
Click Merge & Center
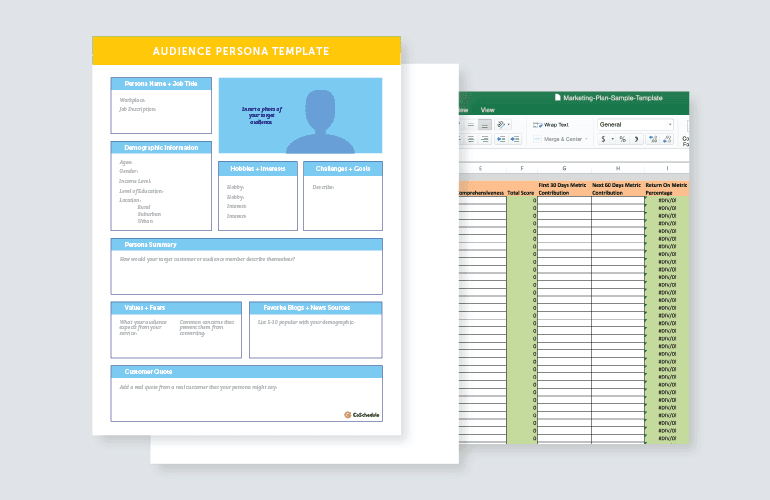tap(558, 139)
